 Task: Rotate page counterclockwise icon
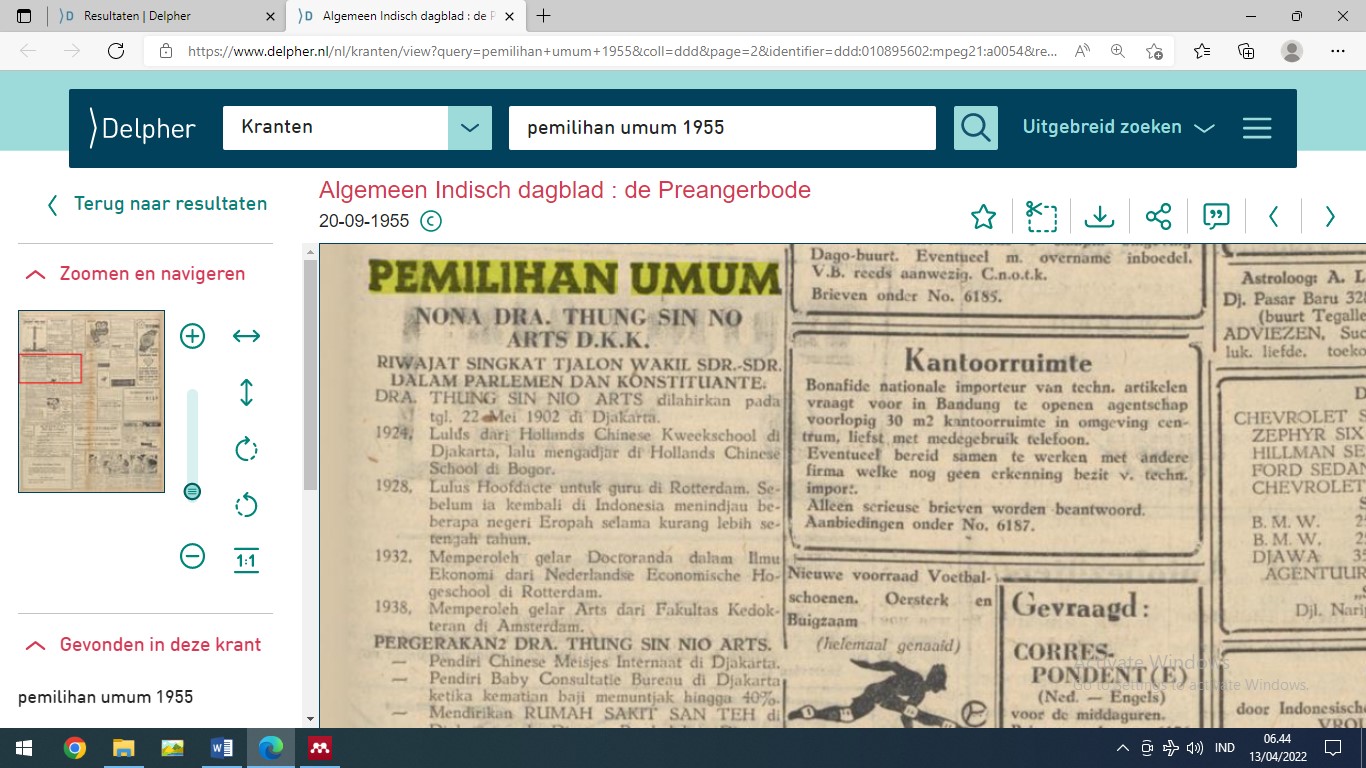[x=246, y=505]
